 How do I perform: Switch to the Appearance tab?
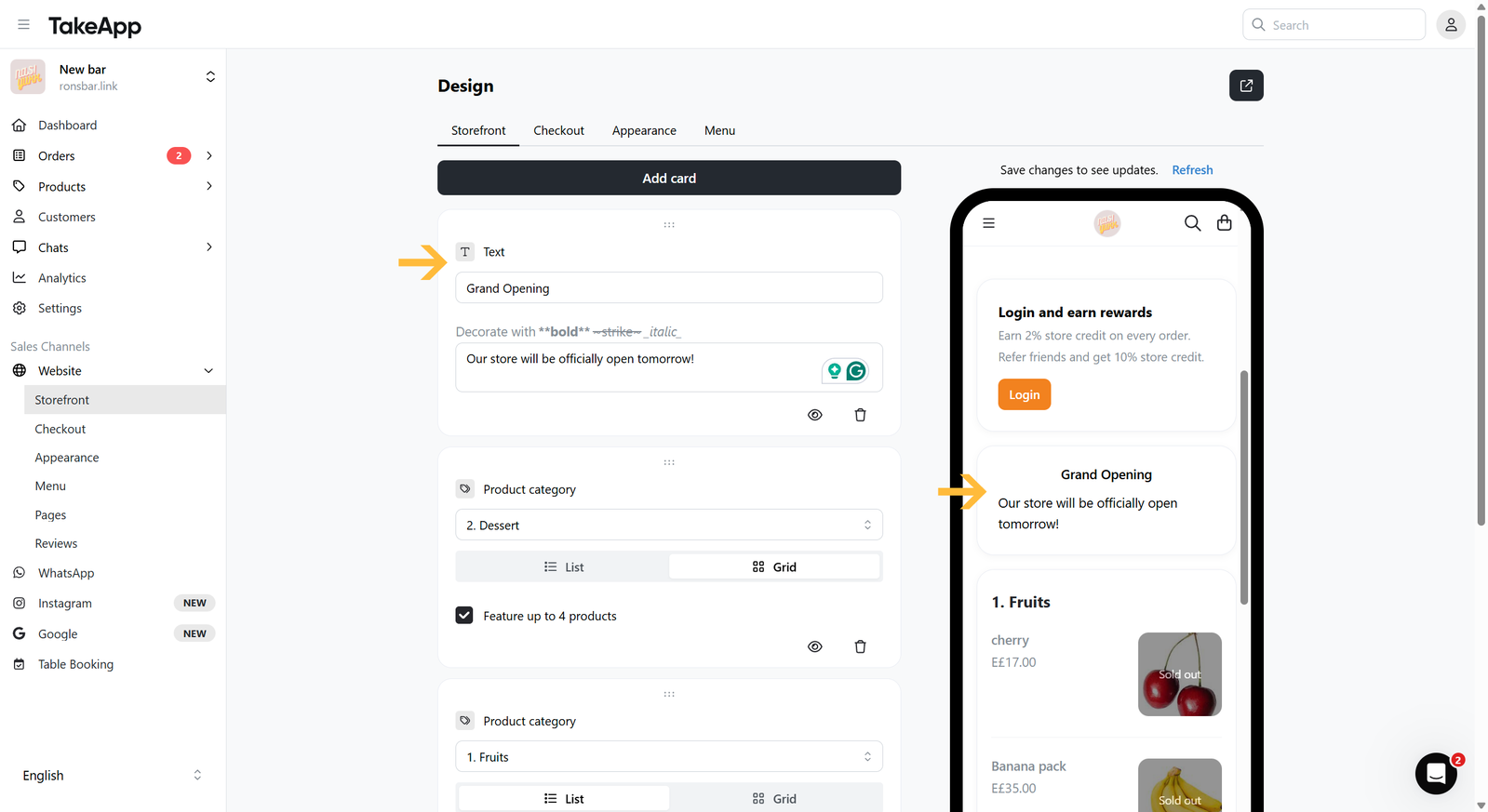click(x=644, y=131)
